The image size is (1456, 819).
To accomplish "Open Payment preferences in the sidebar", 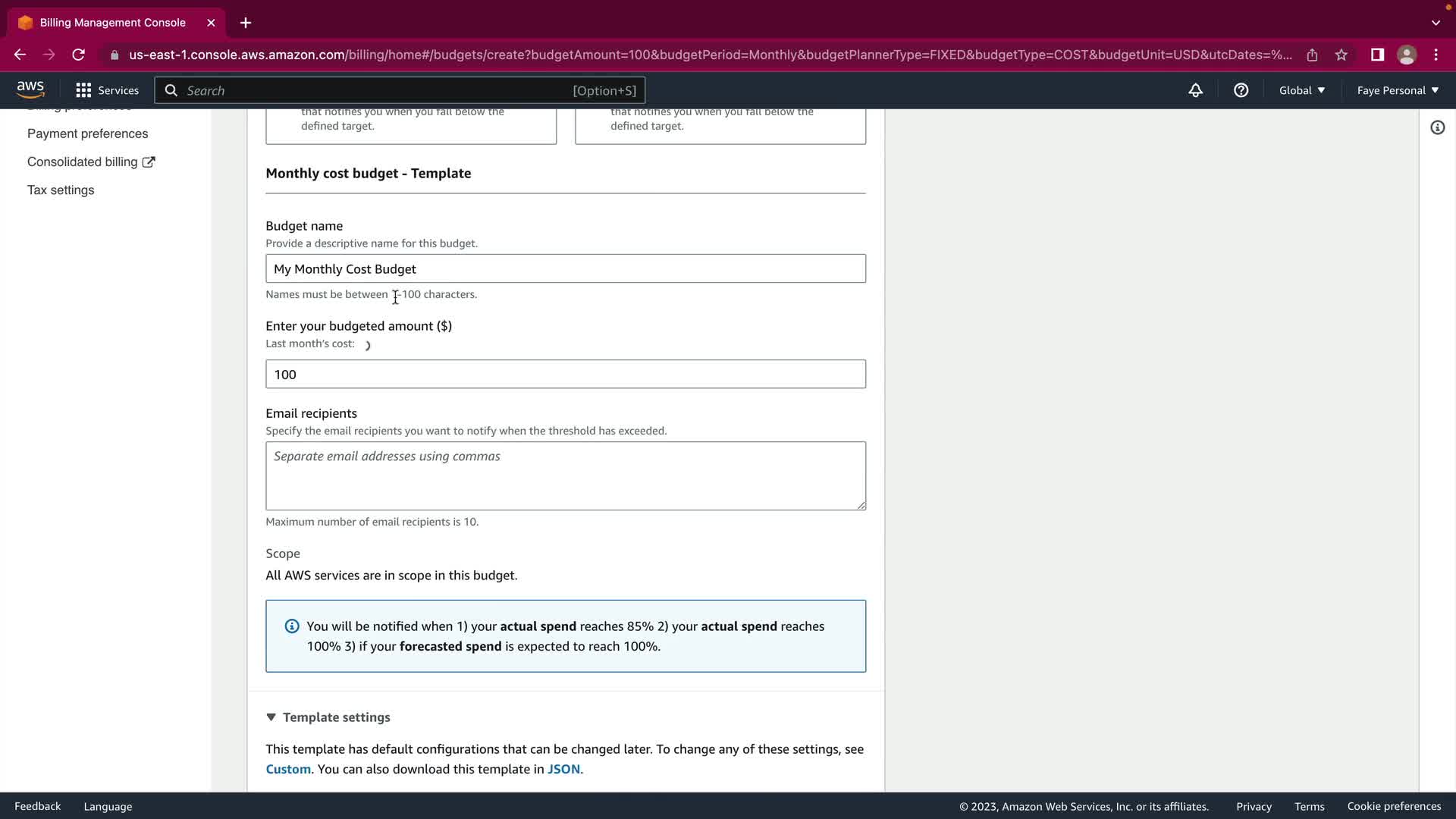I will coord(88,133).
